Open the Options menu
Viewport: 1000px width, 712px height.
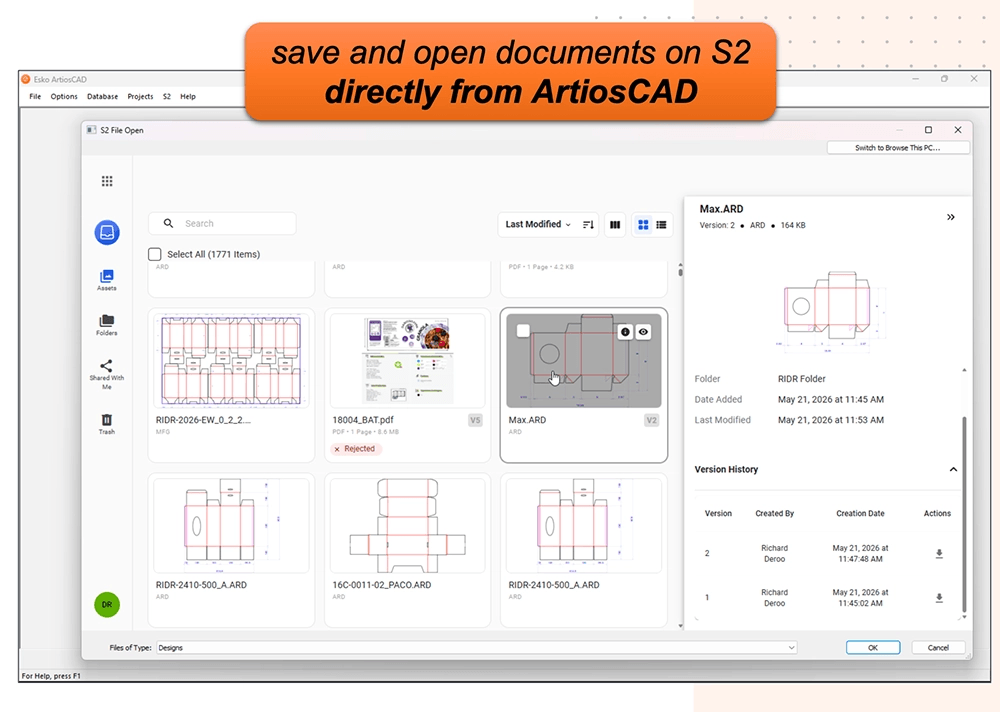coord(64,96)
